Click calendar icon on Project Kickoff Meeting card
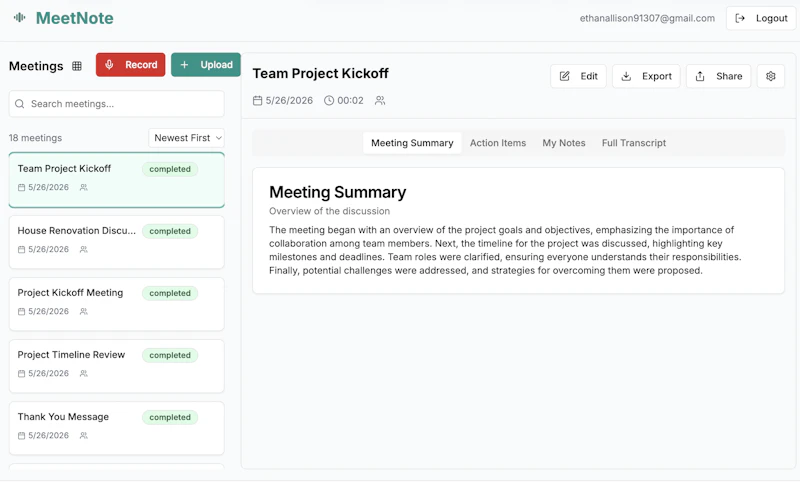Image resolution: width=800 pixels, height=482 pixels. [21, 311]
